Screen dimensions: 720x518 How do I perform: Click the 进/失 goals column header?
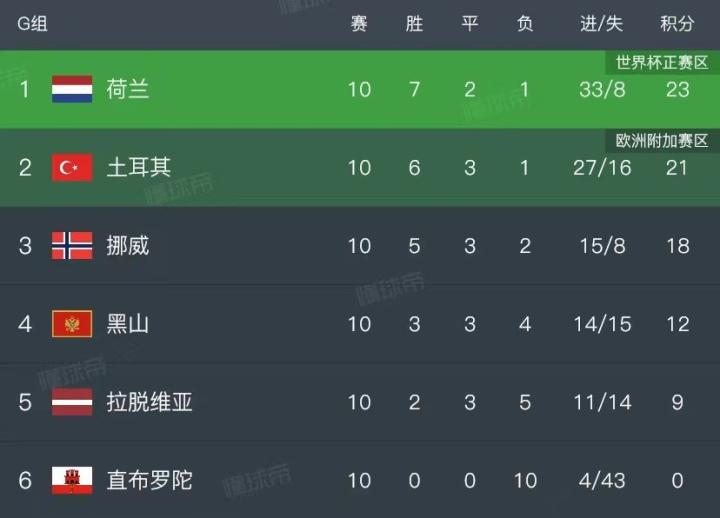(x=602, y=24)
